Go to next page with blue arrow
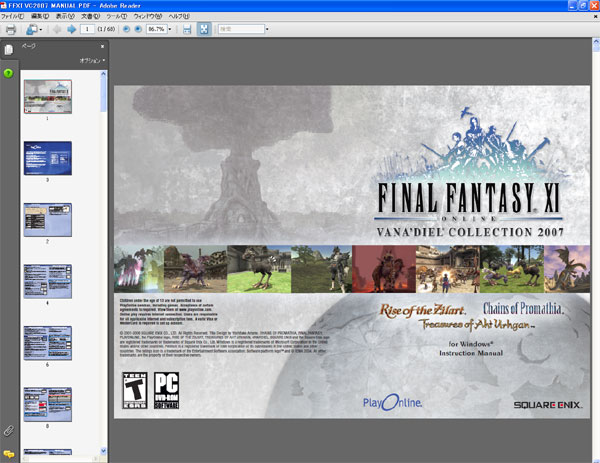This screenshot has height=463, width=600. pos(71,29)
